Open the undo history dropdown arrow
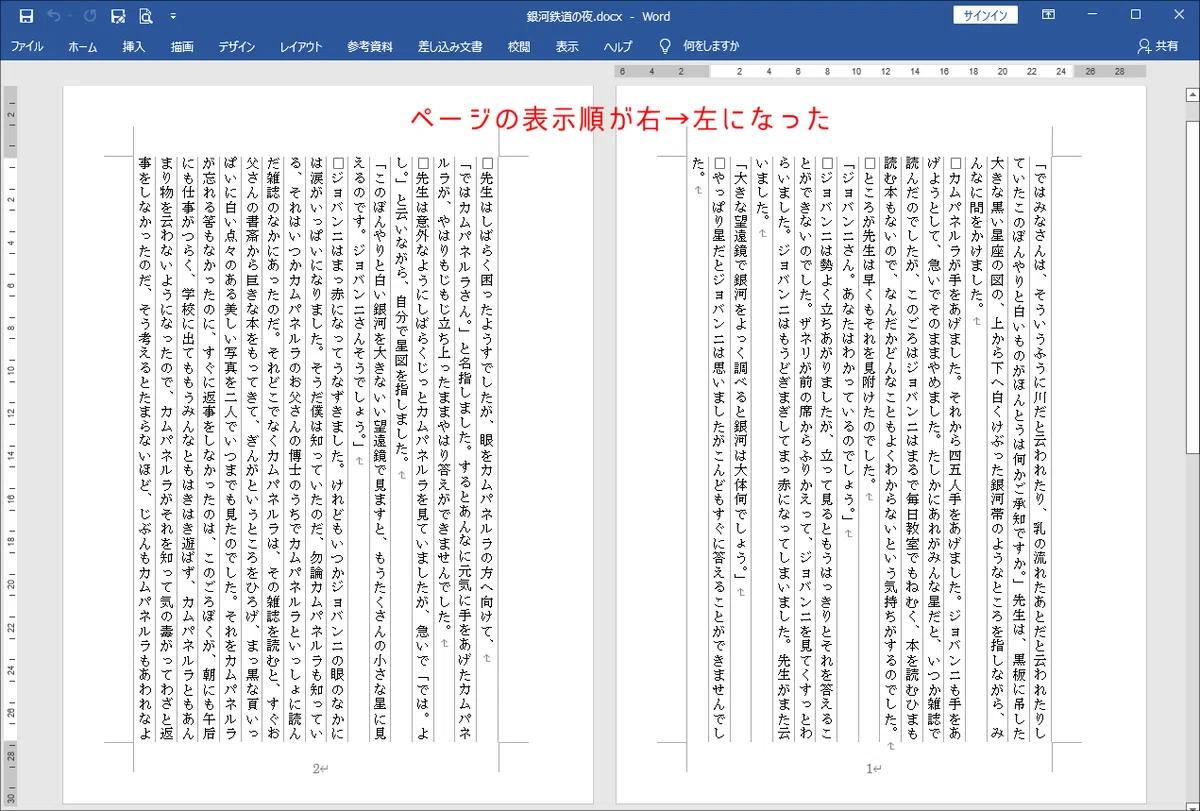Viewport: 1200px width, 811px height. click(70, 16)
